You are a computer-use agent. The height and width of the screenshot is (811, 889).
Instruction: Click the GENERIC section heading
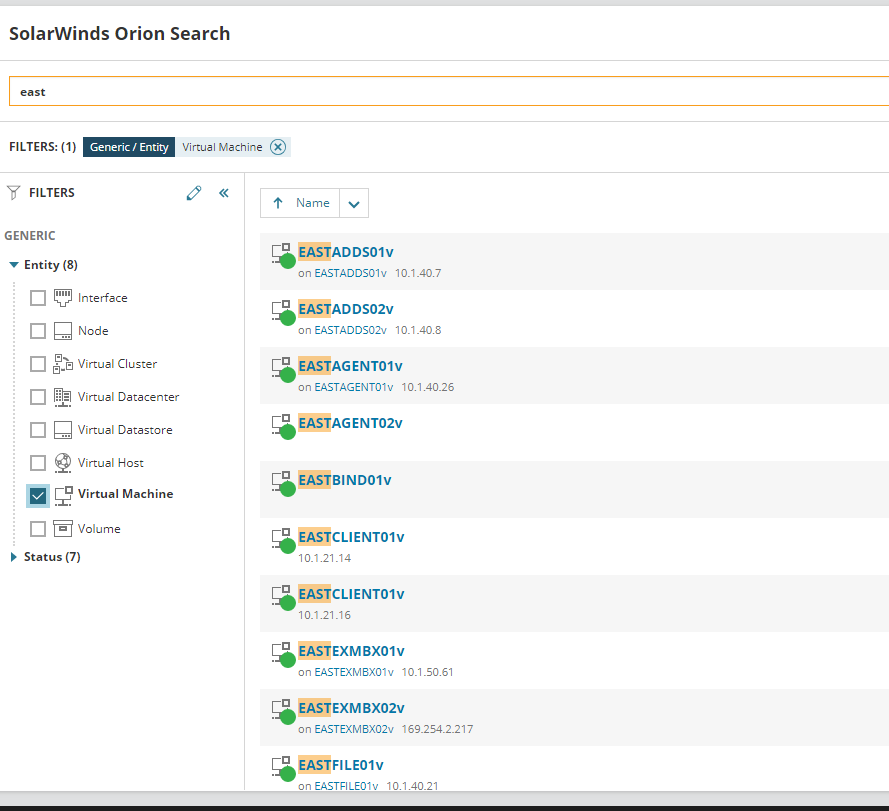click(x=30, y=236)
